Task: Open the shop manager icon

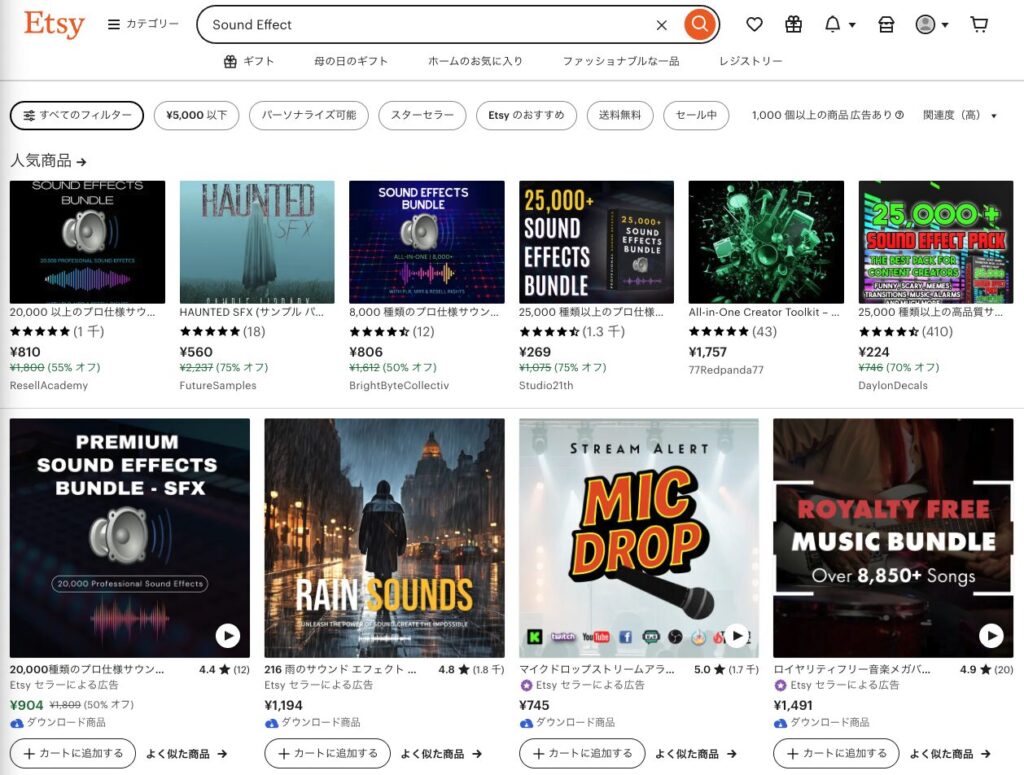Action: click(886, 24)
